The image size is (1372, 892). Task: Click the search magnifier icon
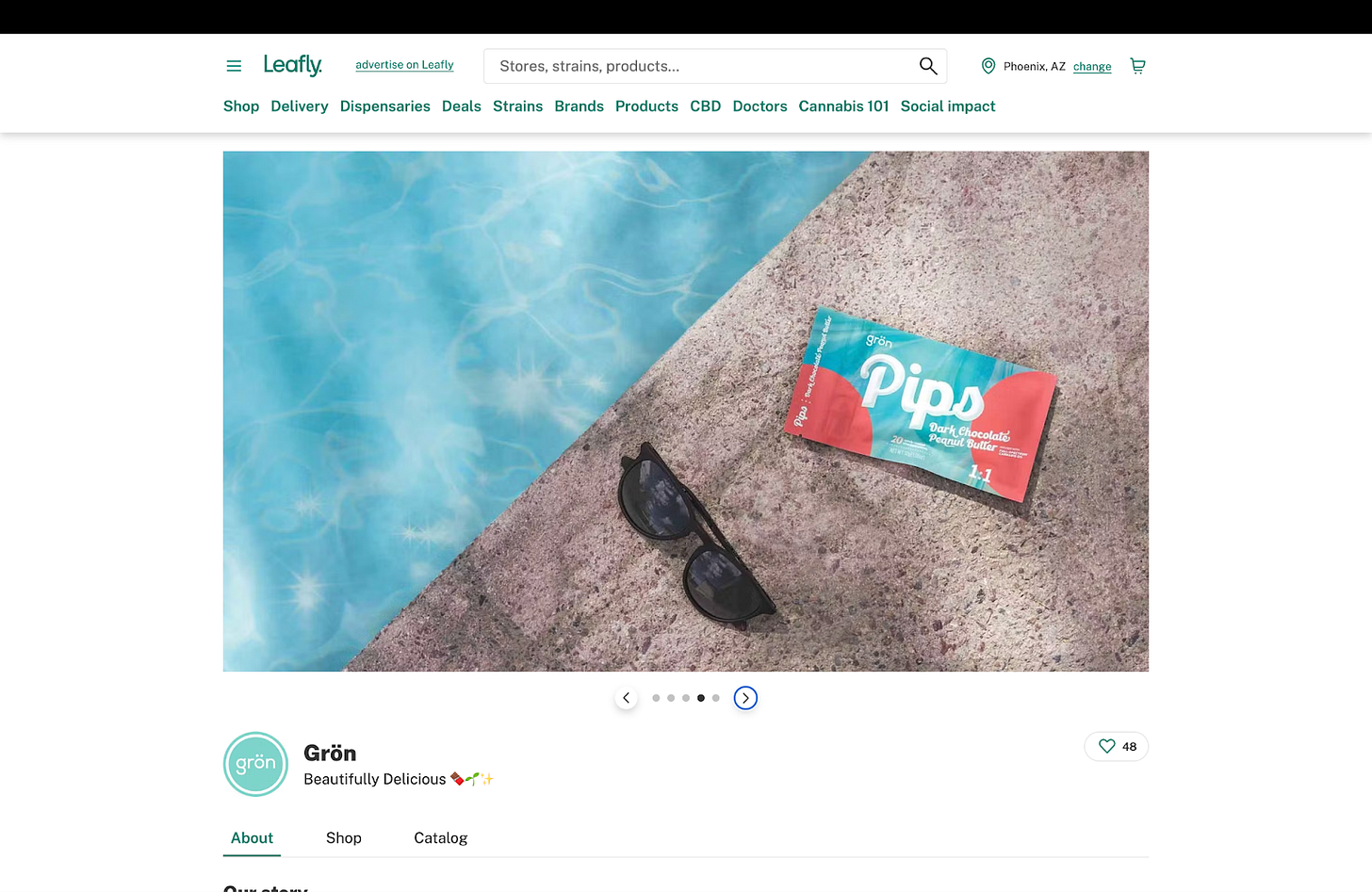[928, 66]
